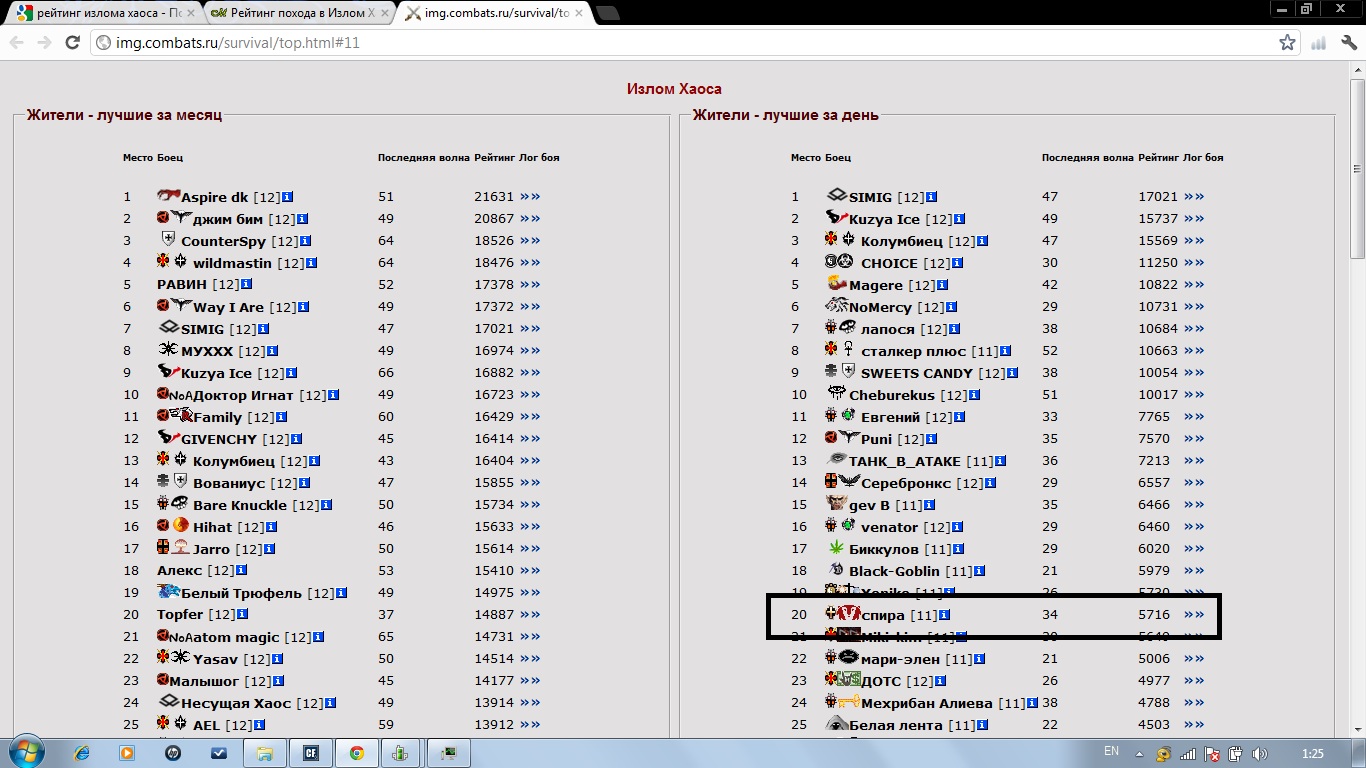This screenshot has width=1366, height=768.
Task: Click player name Puni
Action: click(877, 439)
